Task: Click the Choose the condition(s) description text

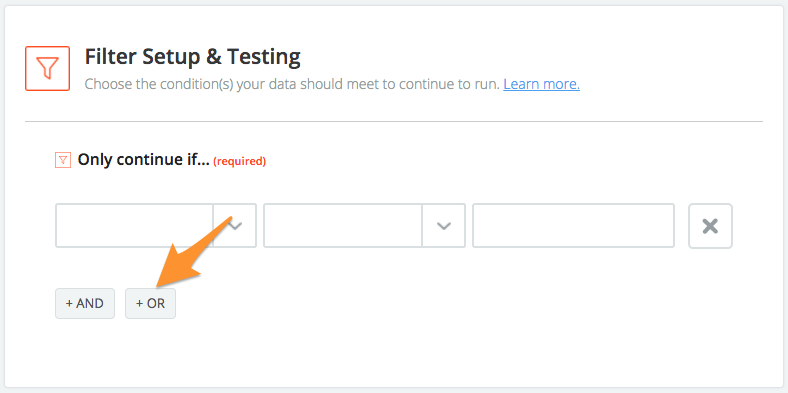Action: pos(292,84)
